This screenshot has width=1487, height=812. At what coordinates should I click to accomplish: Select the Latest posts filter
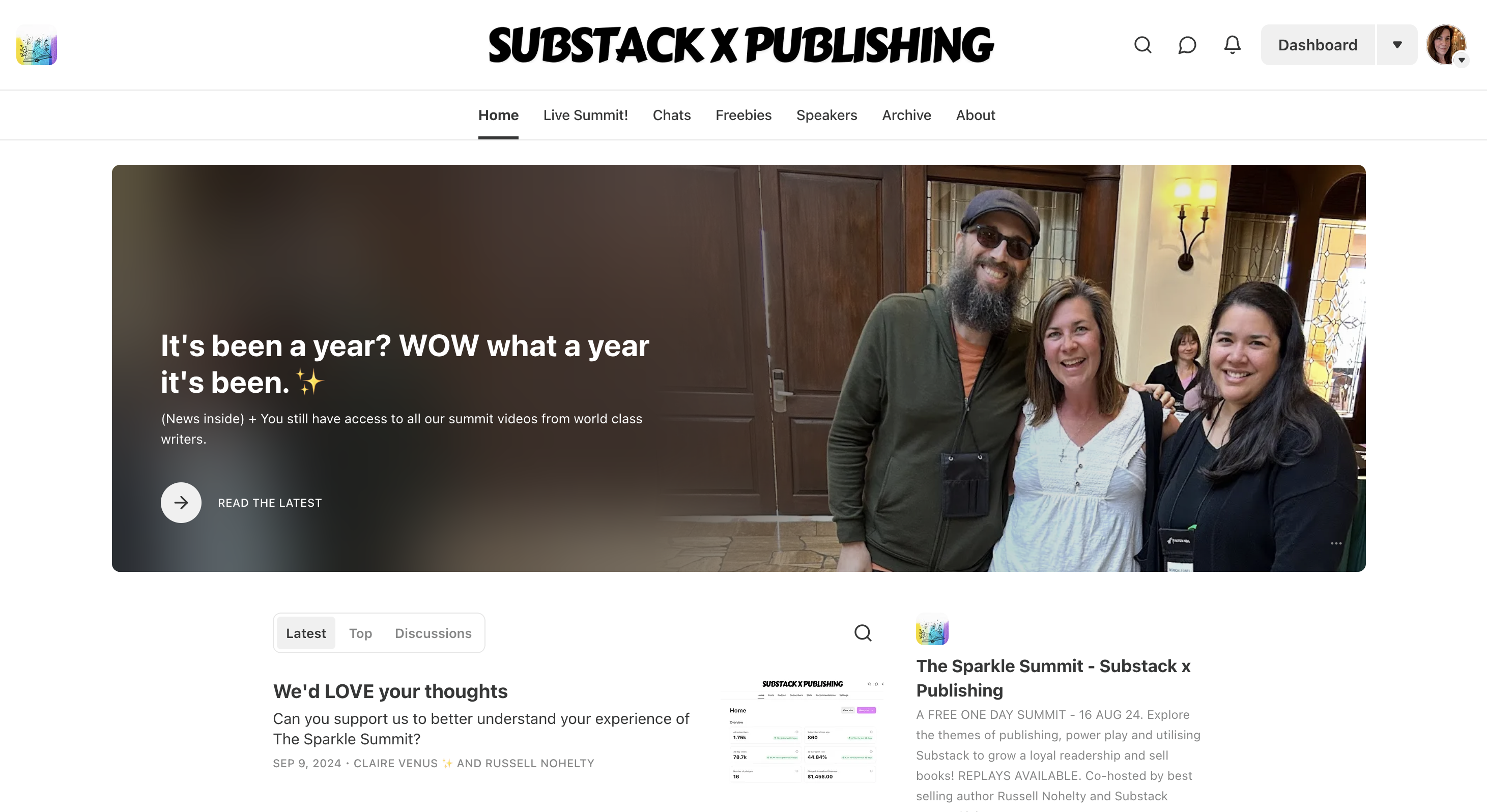pos(305,633)
